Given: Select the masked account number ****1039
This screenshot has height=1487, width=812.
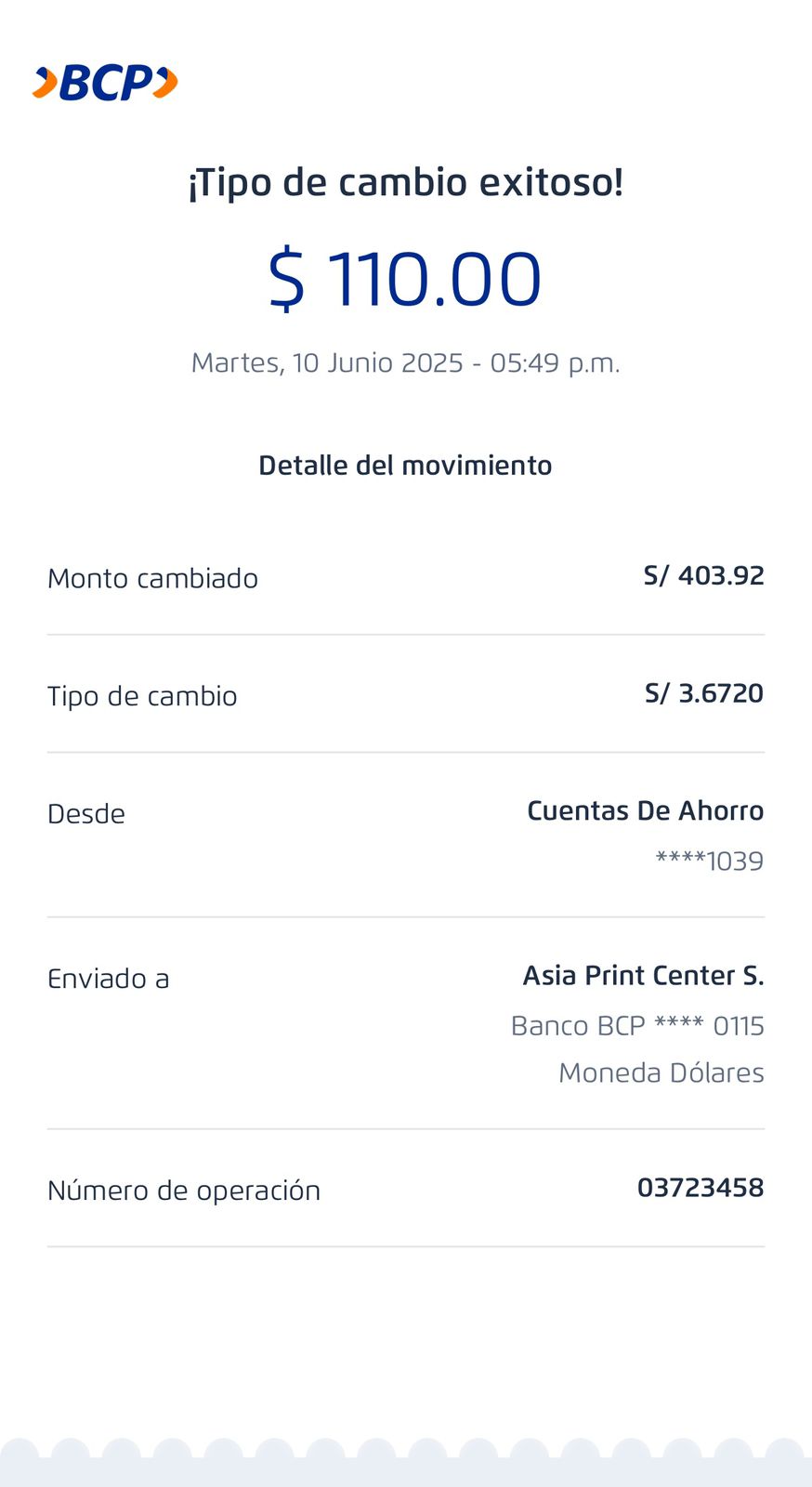Looking at the screenshot, I should 709,861.
